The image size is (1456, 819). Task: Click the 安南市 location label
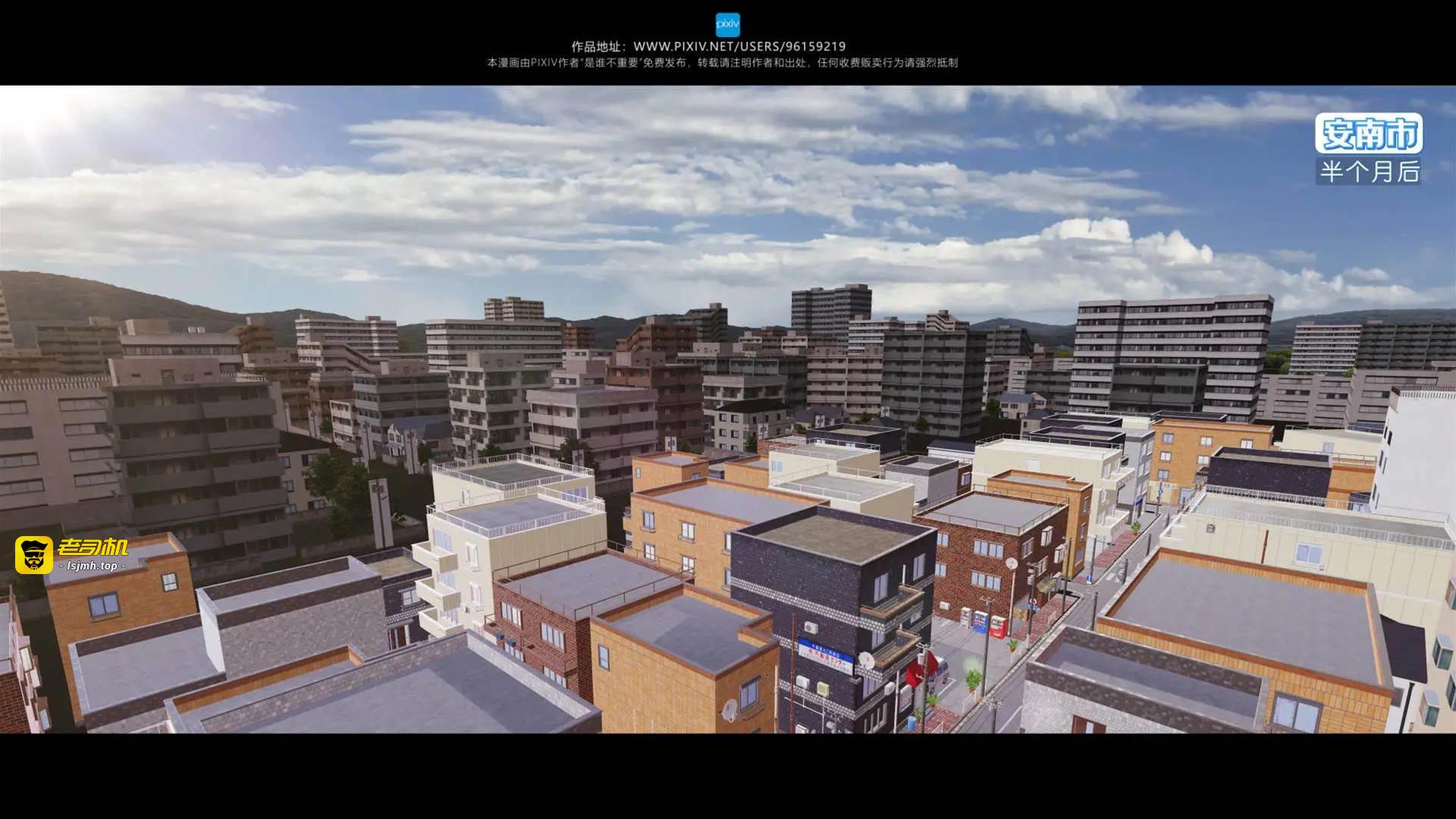(x=1369, y=134)
